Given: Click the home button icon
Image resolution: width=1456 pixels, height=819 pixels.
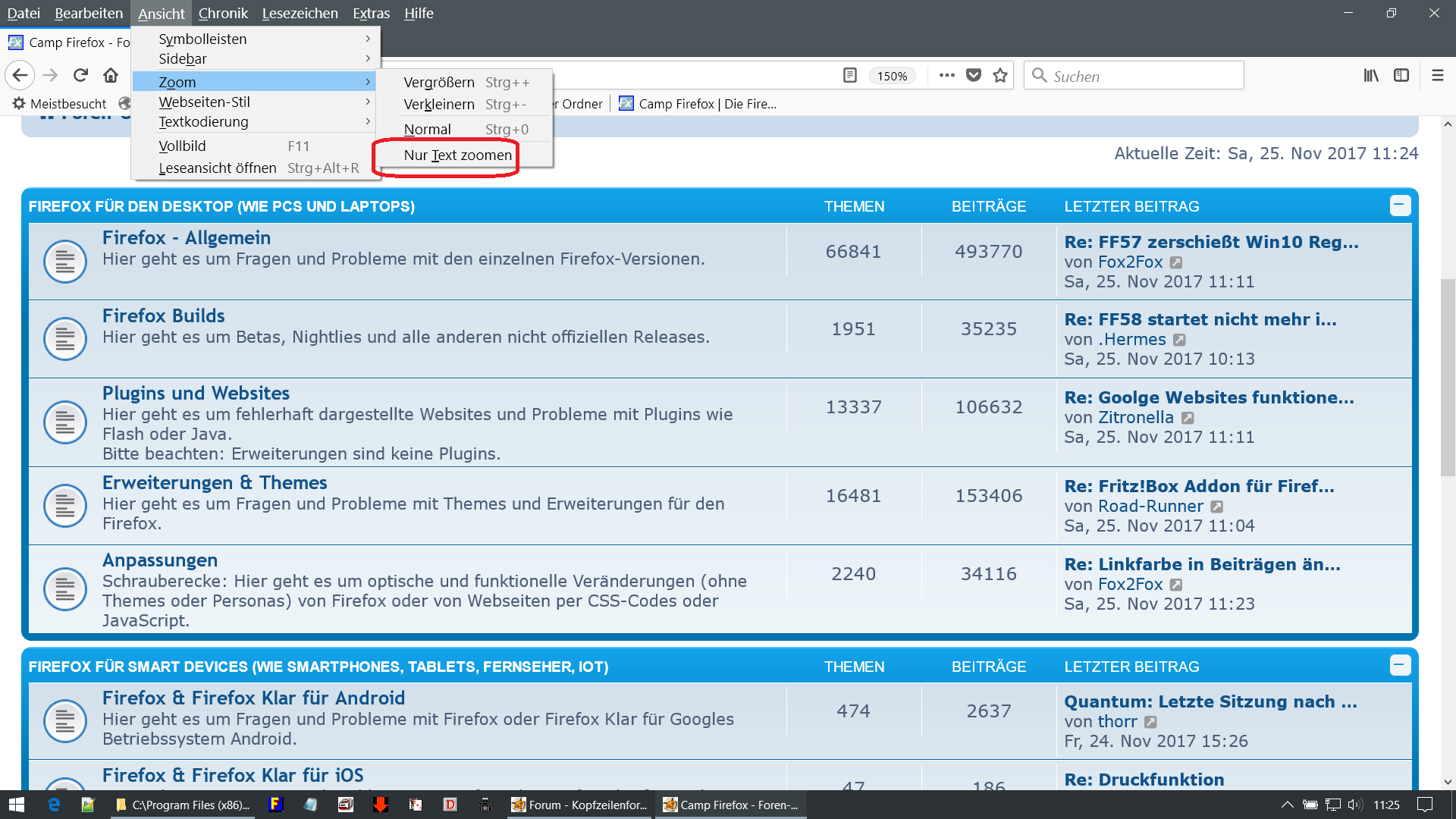Looking at the screenshot, I should coord(111,75).
